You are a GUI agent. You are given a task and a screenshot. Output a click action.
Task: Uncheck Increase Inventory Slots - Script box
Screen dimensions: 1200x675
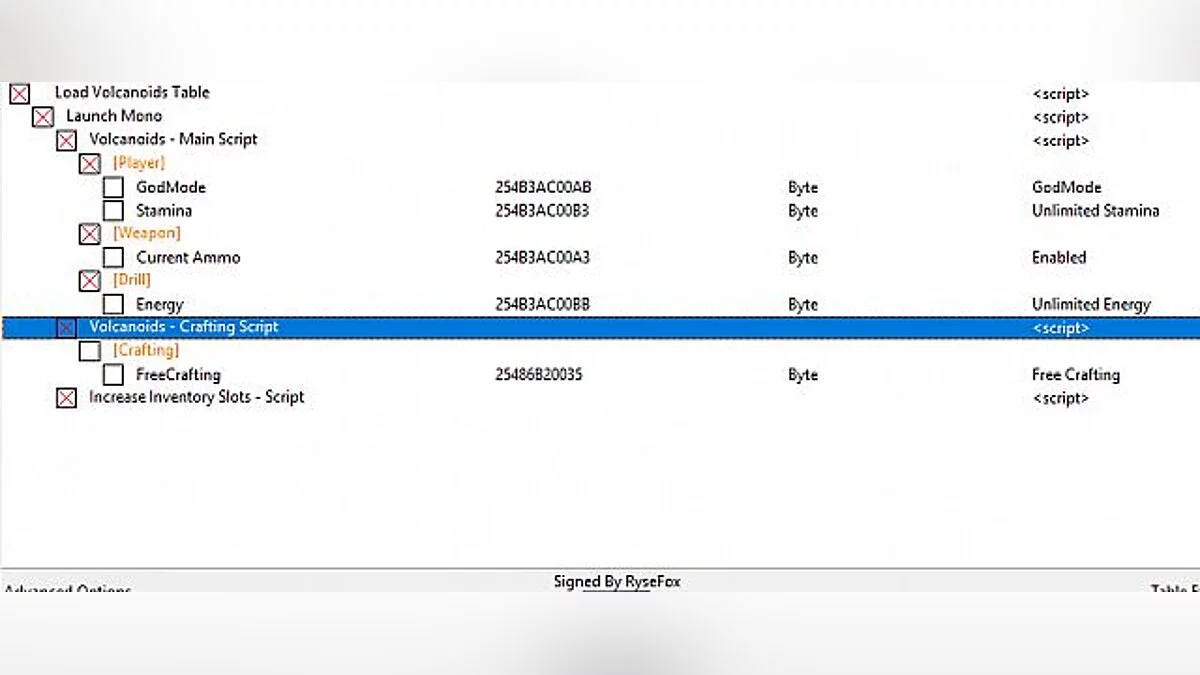pyautogui.click(x=66, y=398)
